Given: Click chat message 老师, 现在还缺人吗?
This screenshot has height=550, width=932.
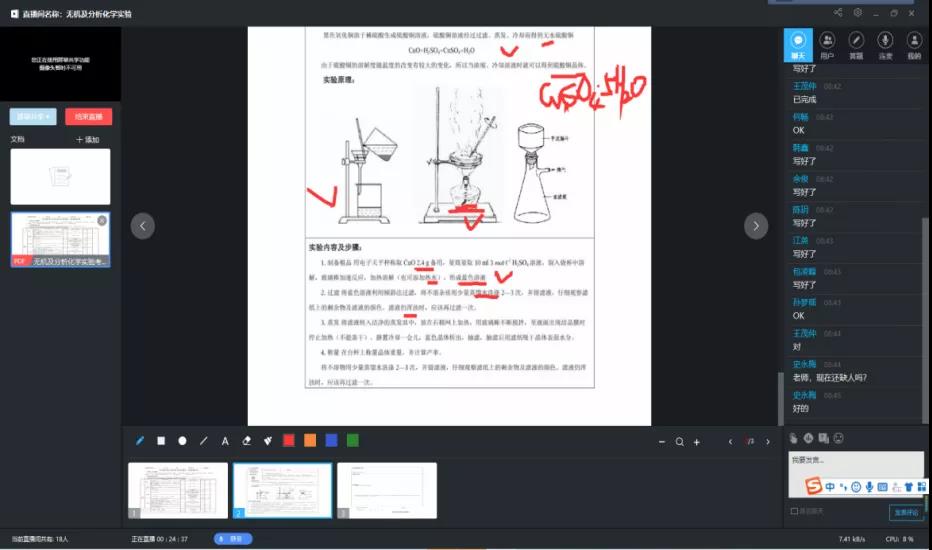Looking at the screenshot, I should 830,378.
